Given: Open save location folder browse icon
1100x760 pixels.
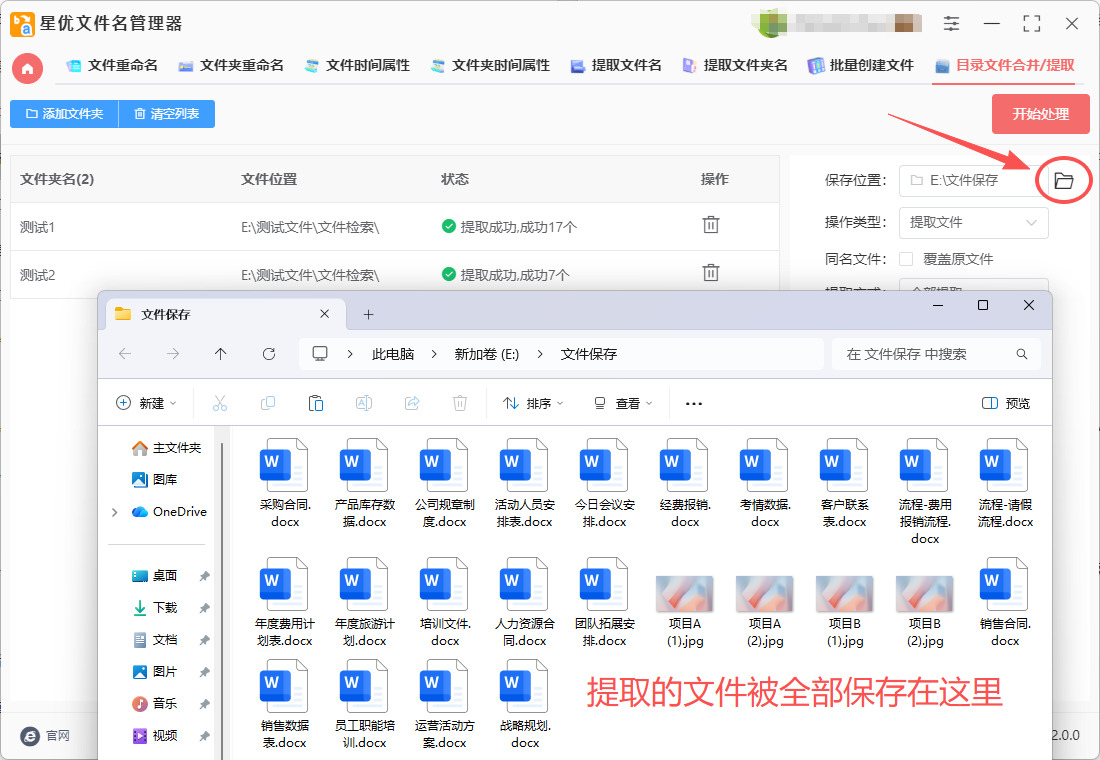Looking at the screenshot, I should tap(1063, 181).
